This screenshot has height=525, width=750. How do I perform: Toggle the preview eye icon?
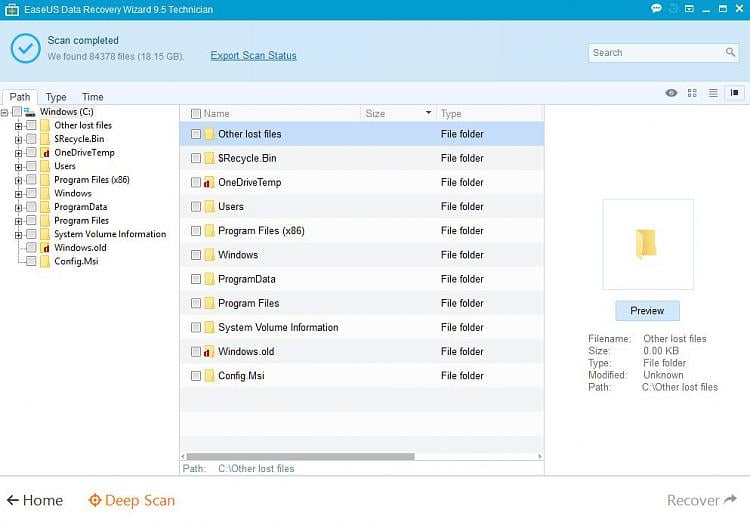(671, 93)
